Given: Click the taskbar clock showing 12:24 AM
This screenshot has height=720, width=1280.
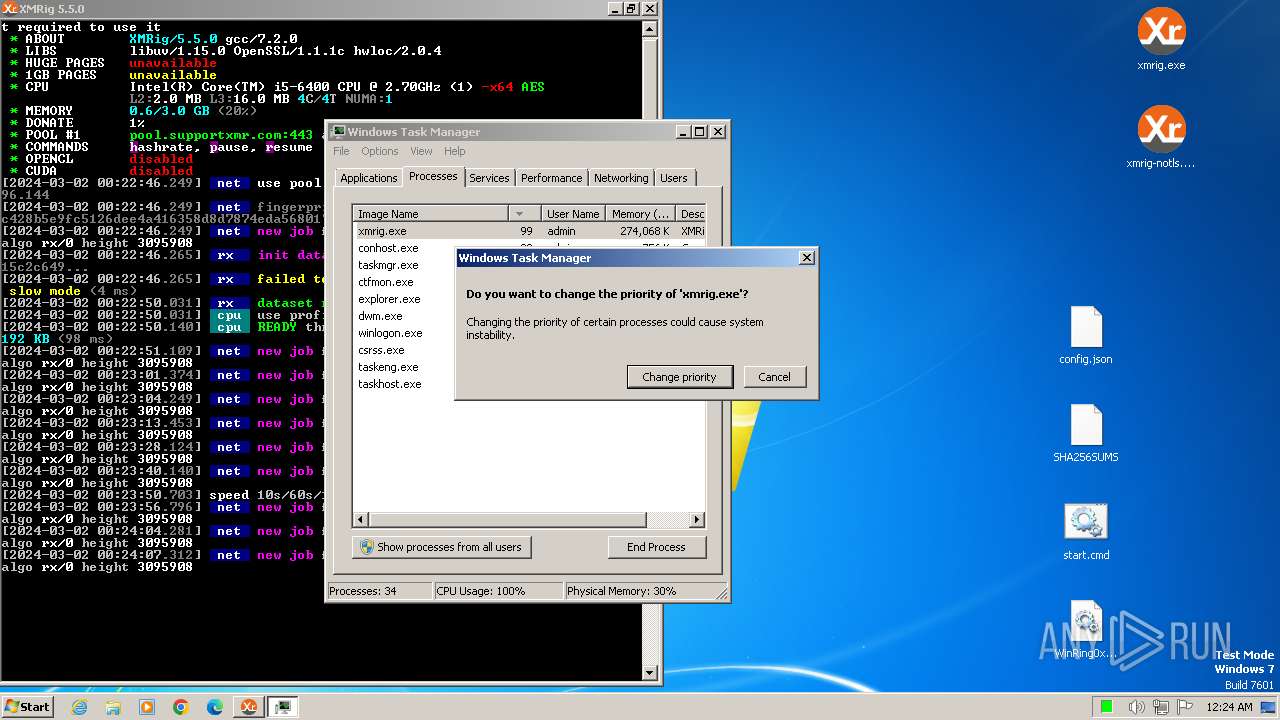Looking at the screenshot, I should [1229, 707].
